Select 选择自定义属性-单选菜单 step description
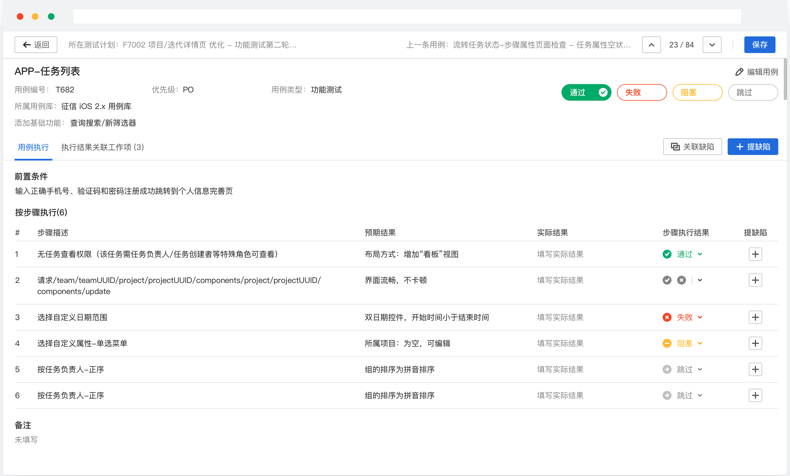 point(82,344)
